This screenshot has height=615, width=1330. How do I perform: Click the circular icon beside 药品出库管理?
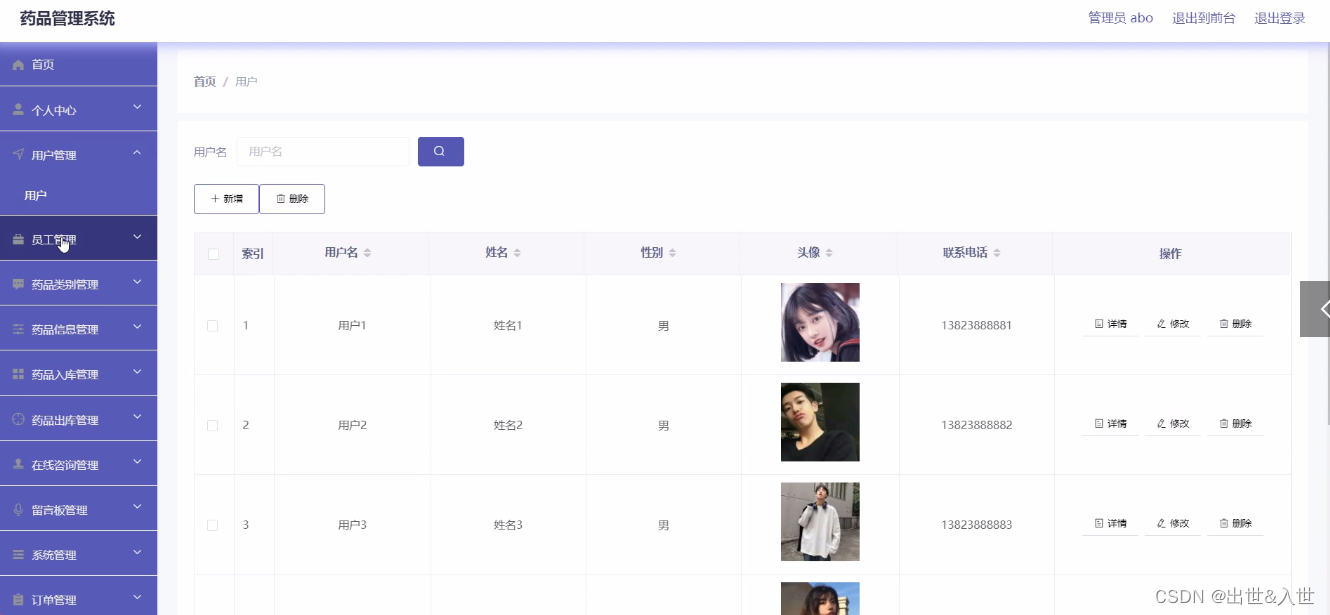[18, 420]
